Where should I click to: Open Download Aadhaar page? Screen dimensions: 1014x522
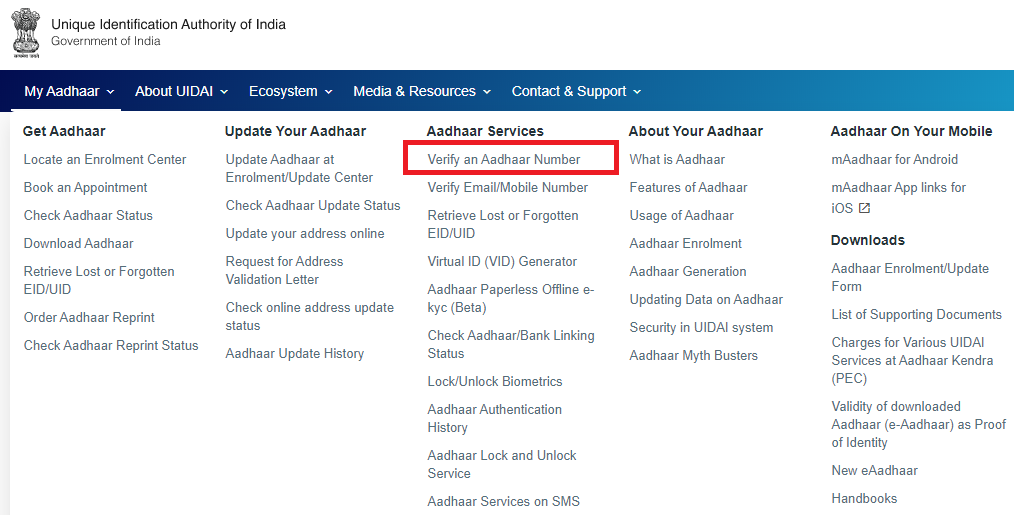click(x=78, y=243)
